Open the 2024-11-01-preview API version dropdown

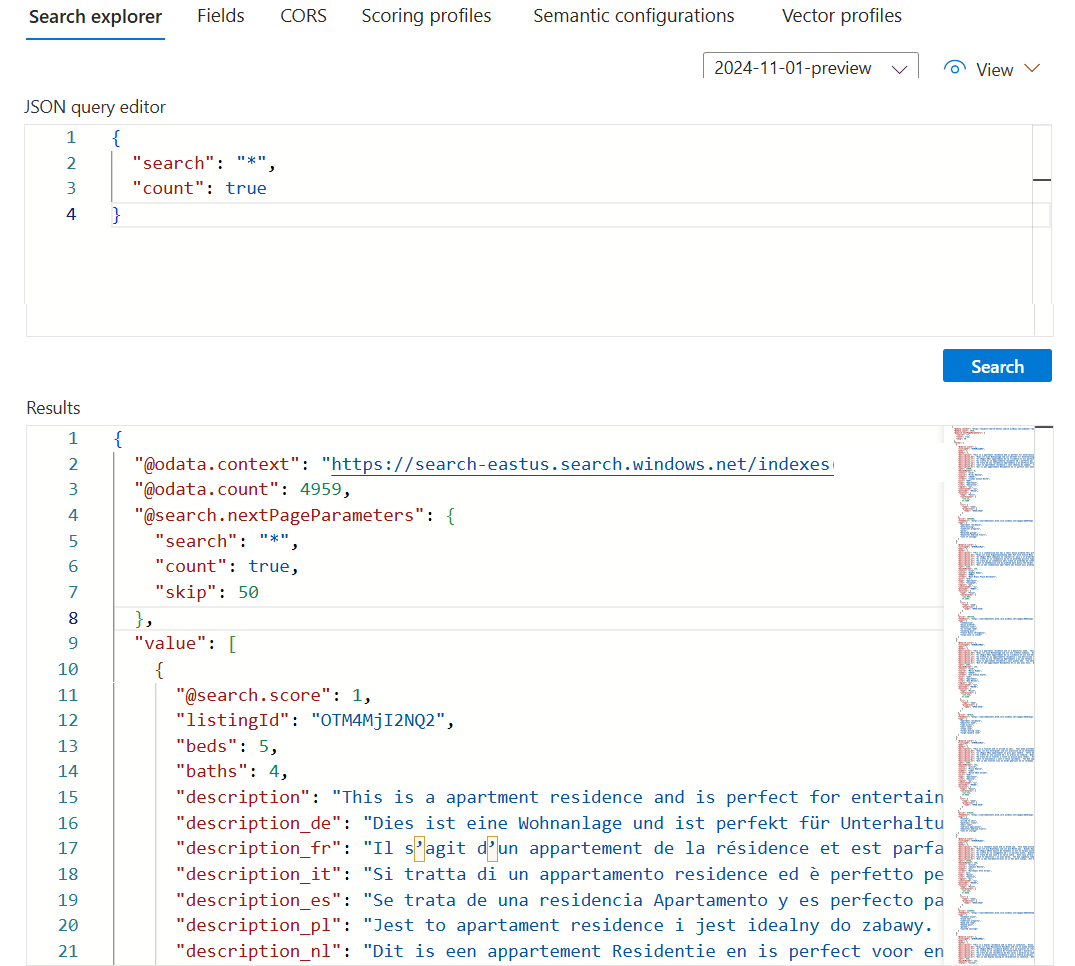click(810, 68)
